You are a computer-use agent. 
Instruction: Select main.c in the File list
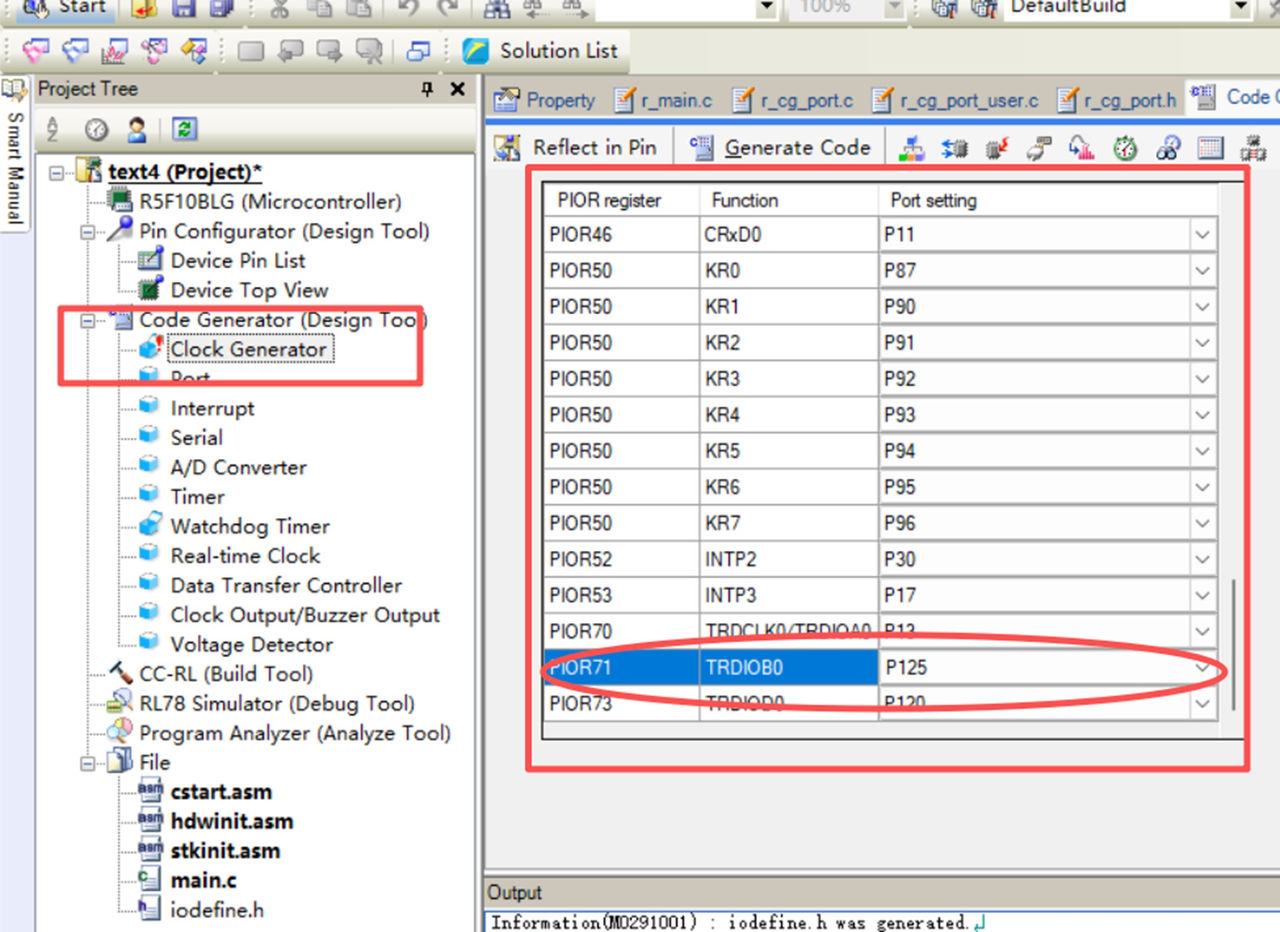[203, 881]
